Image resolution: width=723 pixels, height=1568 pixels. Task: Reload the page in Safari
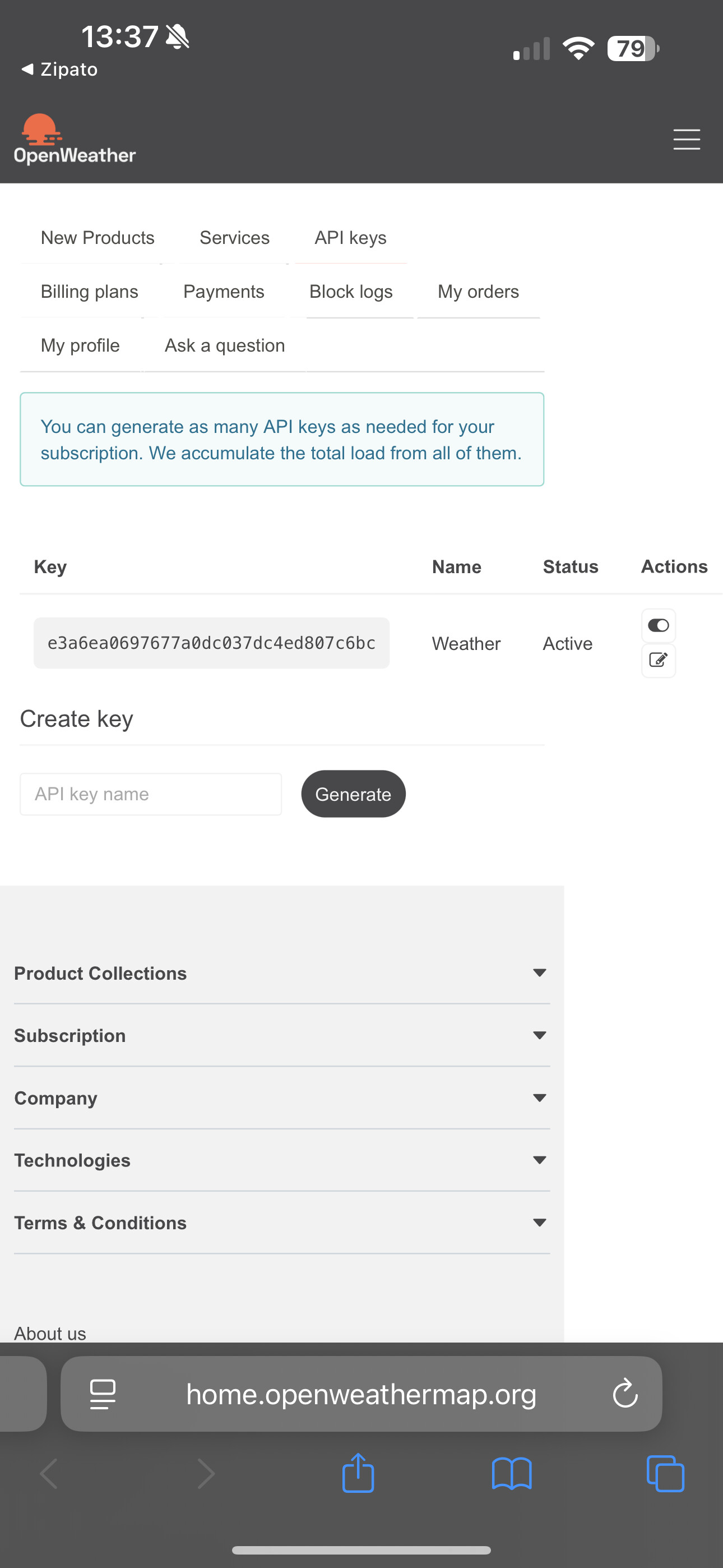(x=624, y=1394)
